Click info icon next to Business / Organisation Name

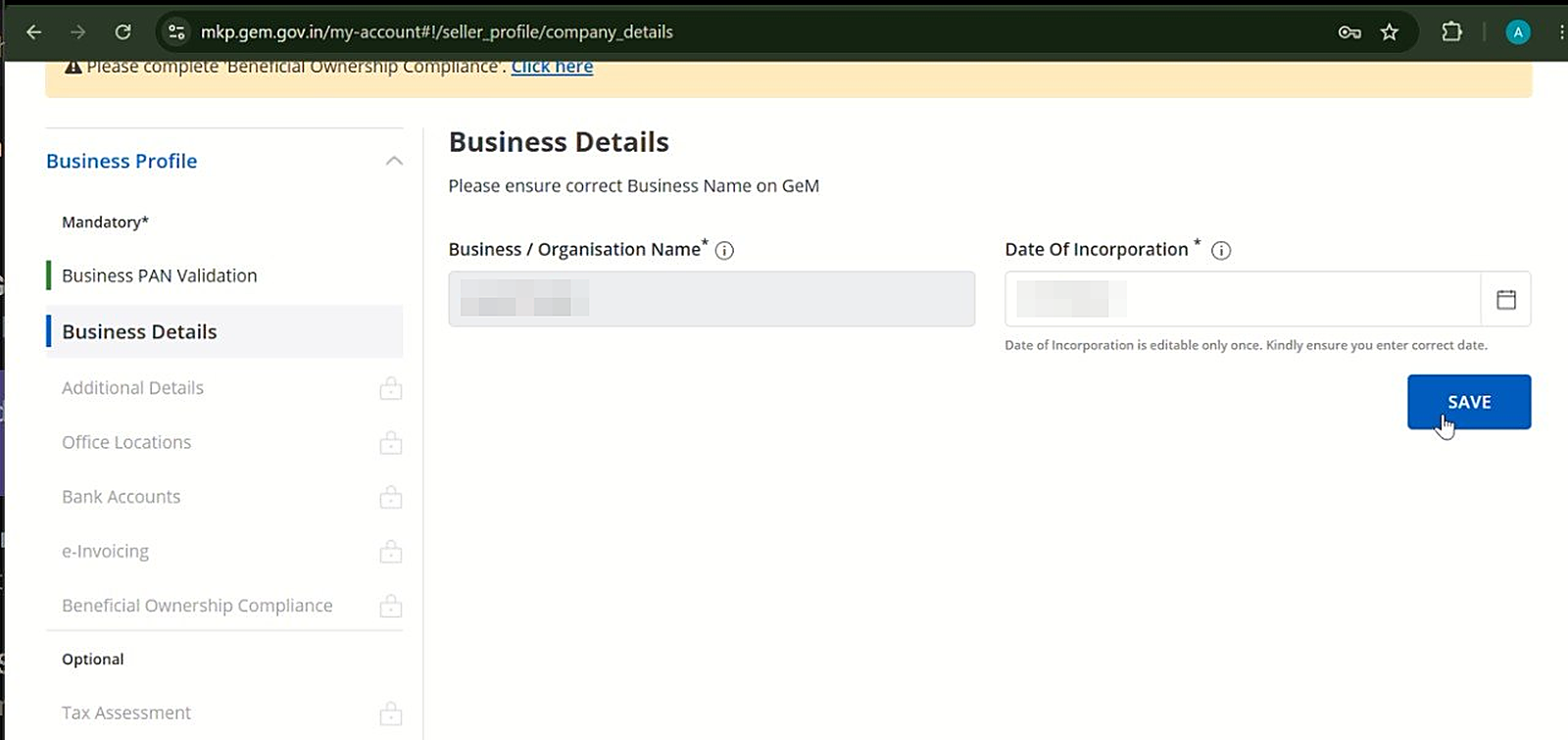pos(724,250)
